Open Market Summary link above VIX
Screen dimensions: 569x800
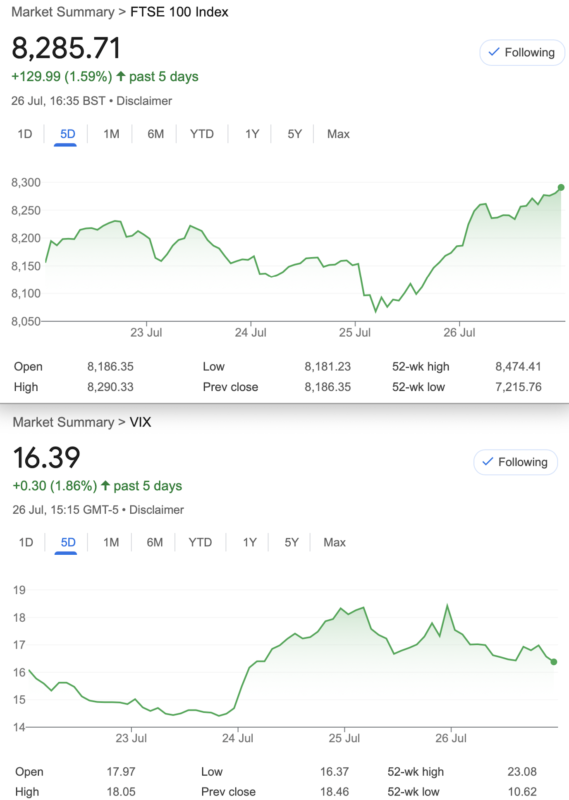[64, 422]
